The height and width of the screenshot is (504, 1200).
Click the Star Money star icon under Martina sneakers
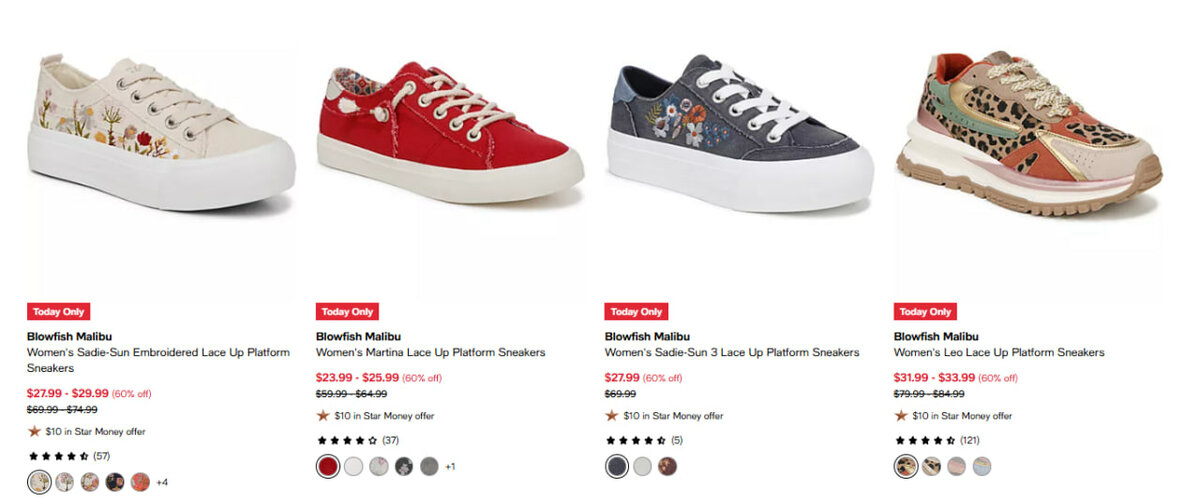(x=323, y=415)
